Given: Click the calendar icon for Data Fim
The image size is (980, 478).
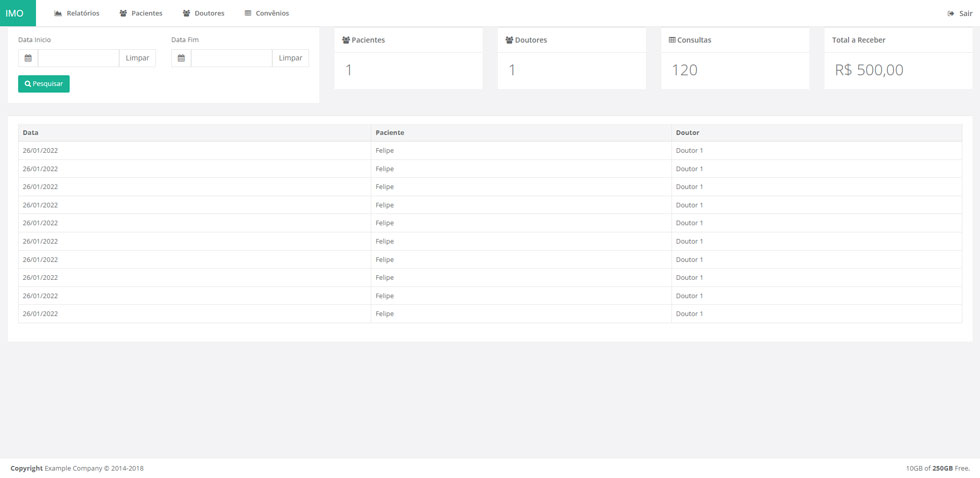Looking at the screenshot, I should 181,58.
